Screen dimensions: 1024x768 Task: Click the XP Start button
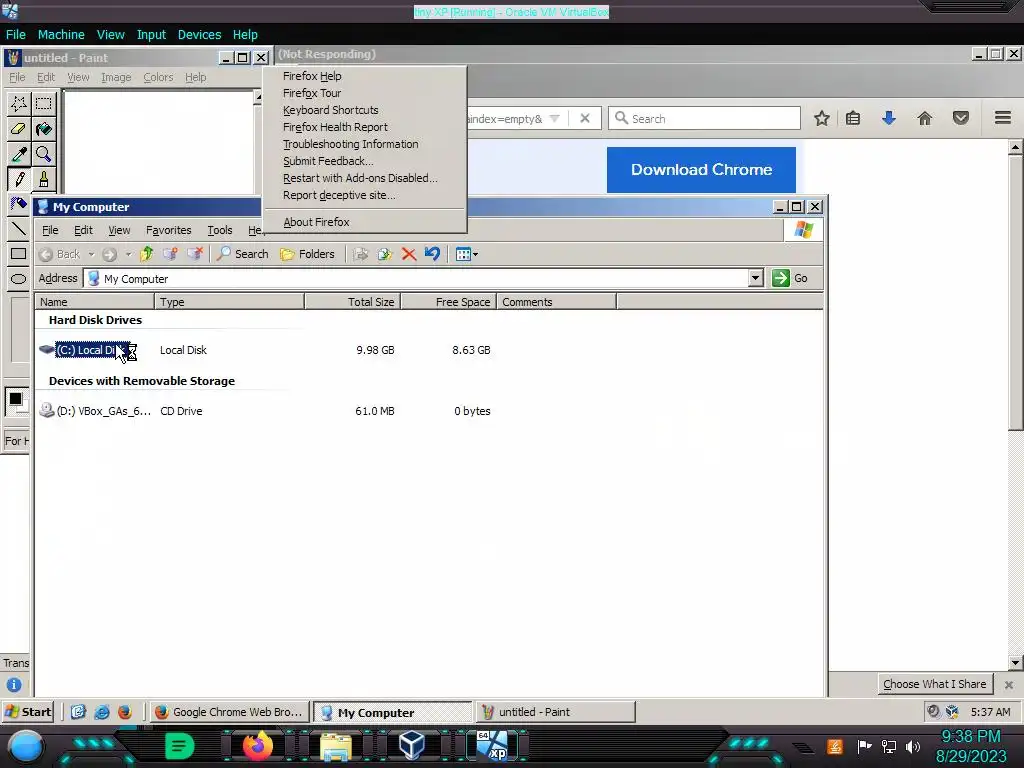click(x=27, y=712)
